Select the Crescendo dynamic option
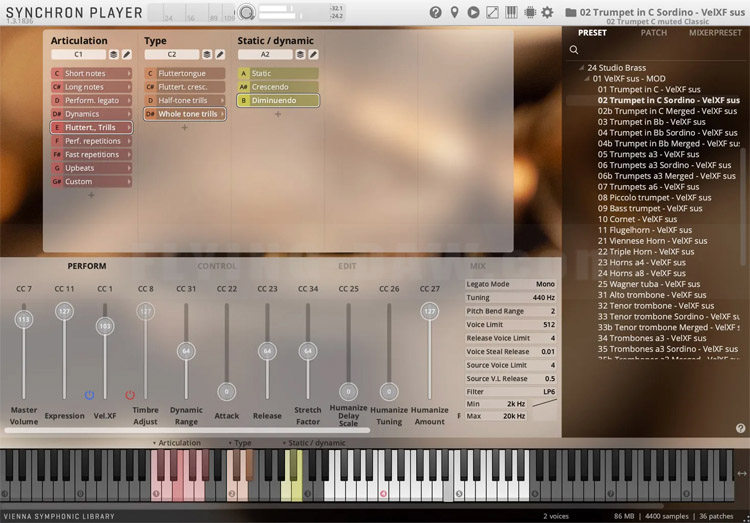Viewport: 750px width, 523px height. [278, 87]
